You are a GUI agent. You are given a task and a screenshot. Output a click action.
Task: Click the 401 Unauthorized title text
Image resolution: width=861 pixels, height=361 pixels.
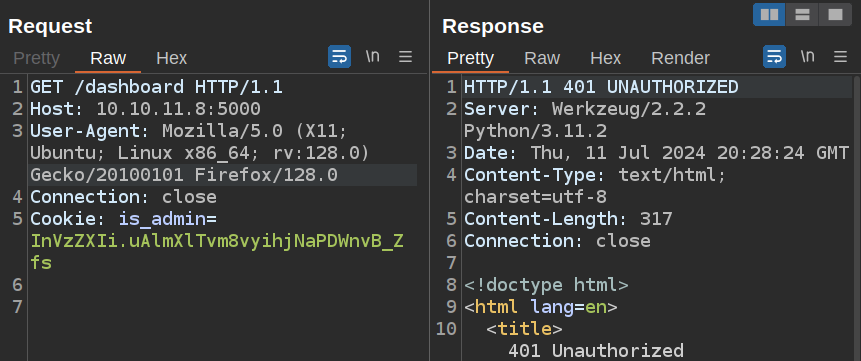pyautogui.click(x=596, y=351)
